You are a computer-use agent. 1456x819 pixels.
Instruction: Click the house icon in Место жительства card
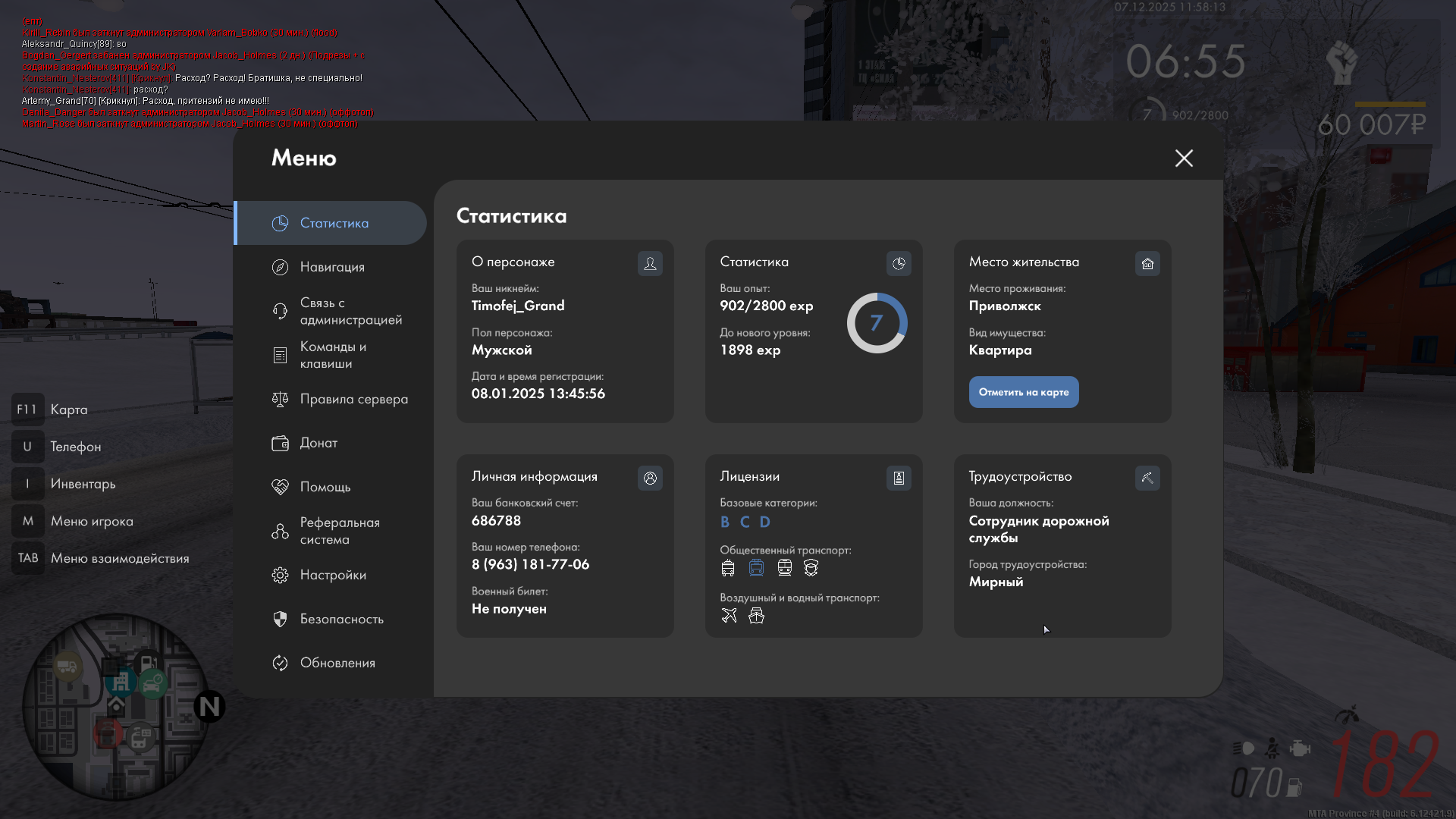(1147, 263)
